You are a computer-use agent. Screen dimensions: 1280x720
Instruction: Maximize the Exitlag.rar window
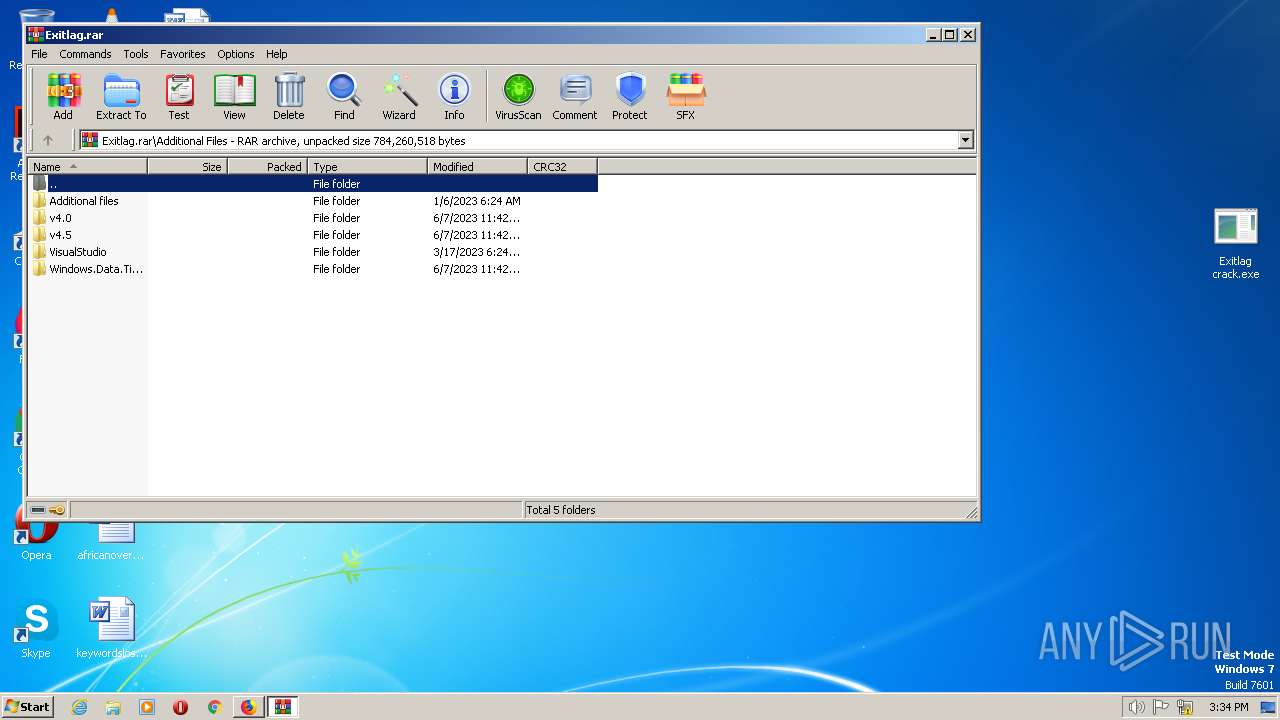(950, 34)
